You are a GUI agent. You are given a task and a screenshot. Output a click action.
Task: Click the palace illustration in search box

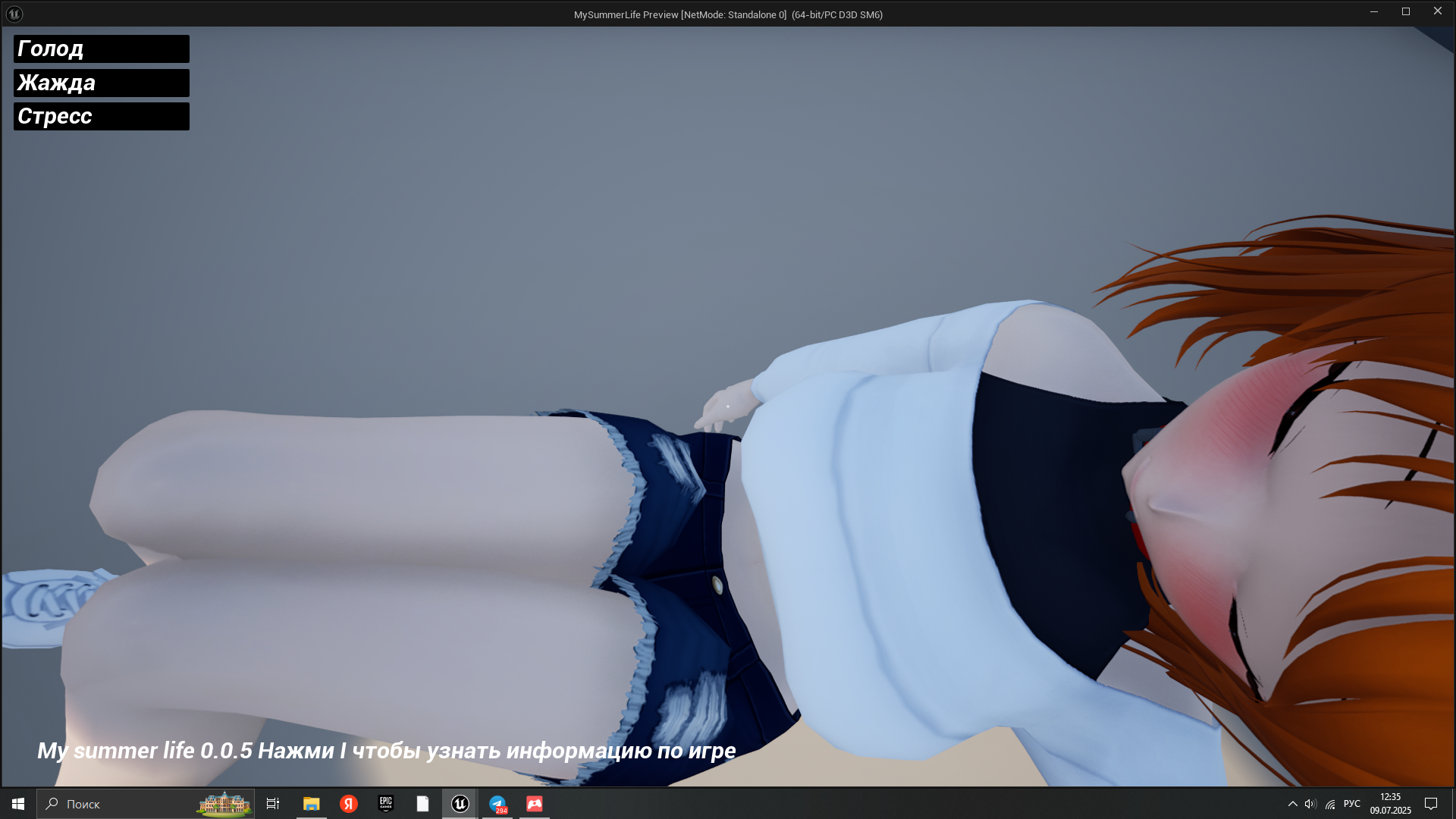point(224,804)
